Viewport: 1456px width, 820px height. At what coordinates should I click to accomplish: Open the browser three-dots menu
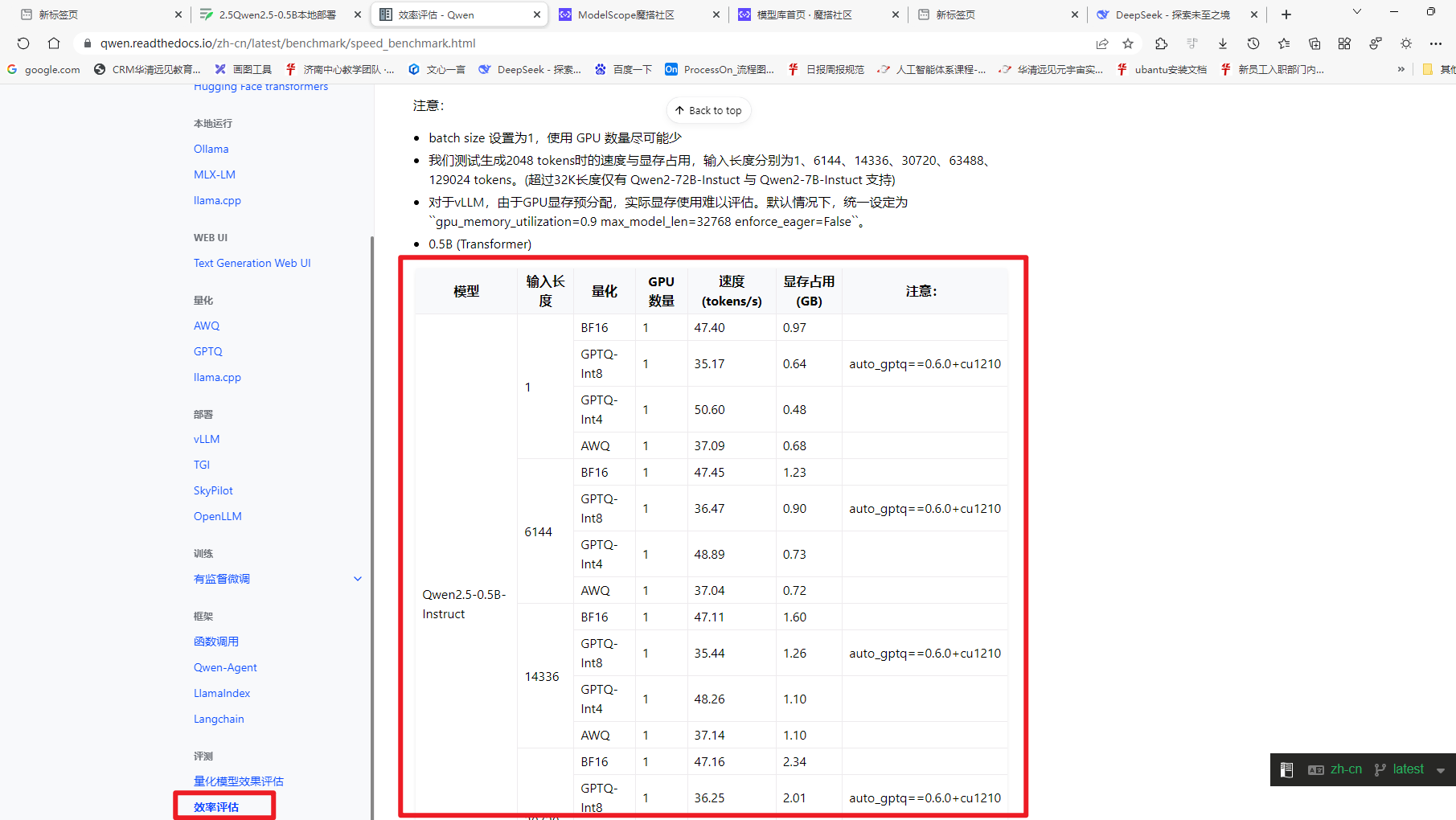[x=1436, y=43]
